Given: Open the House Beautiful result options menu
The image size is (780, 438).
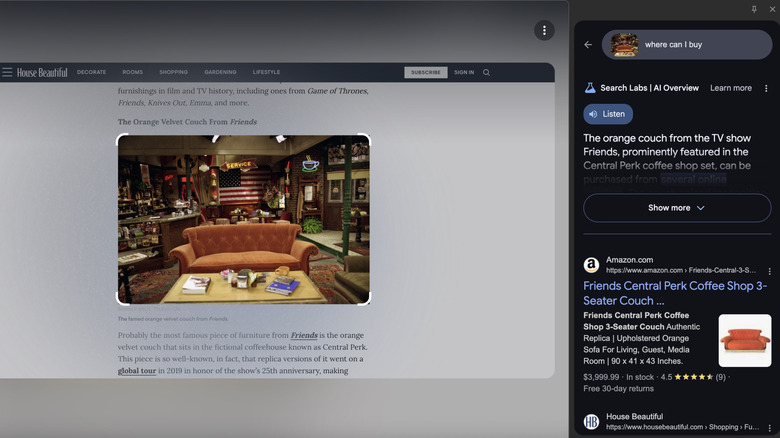Looking at the screenshot, I should [x=770, y=428].
